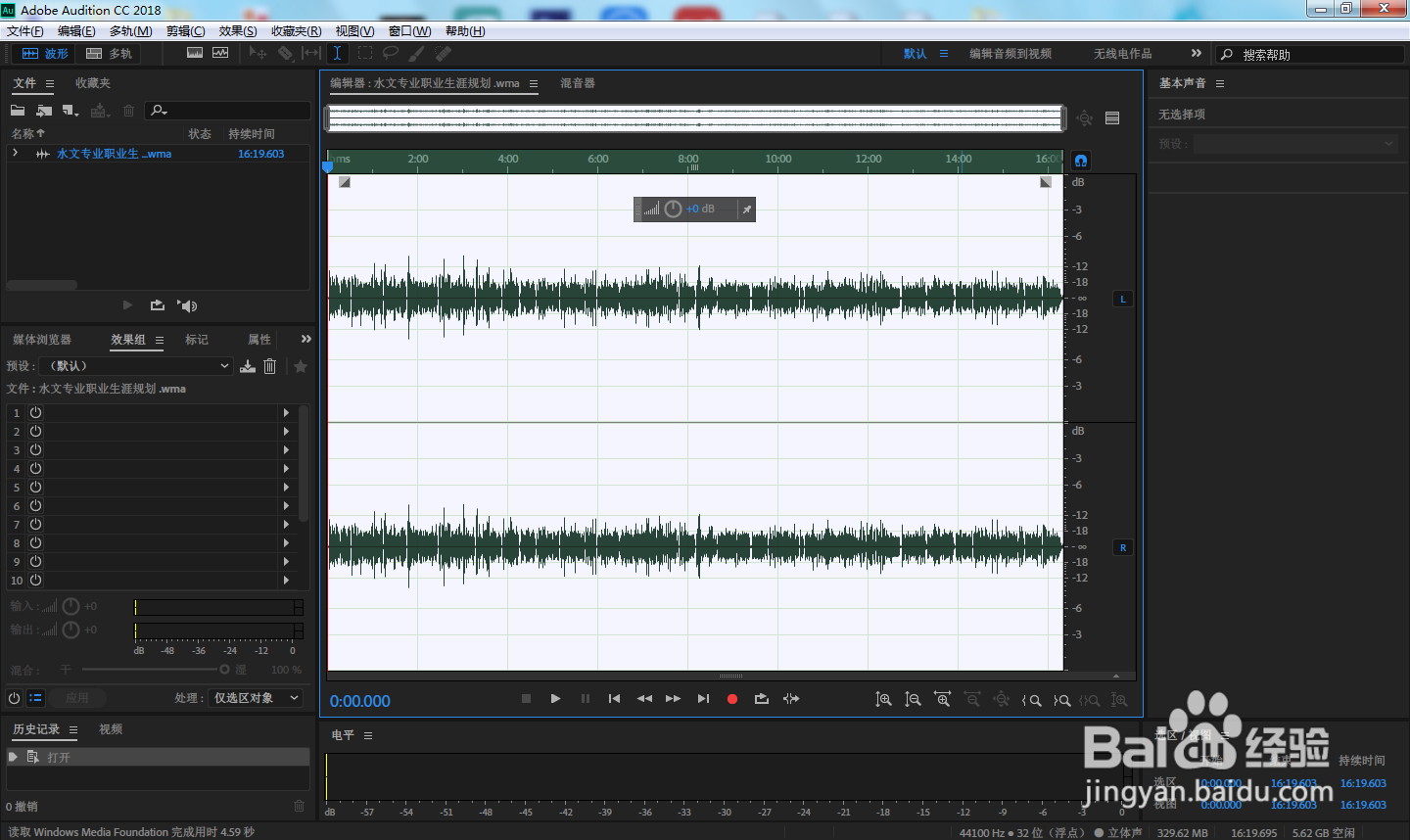Viewport: 1410px width, 840px height.
Task: Open the workspace overflow chevron (>>)
Action: 1196,54
